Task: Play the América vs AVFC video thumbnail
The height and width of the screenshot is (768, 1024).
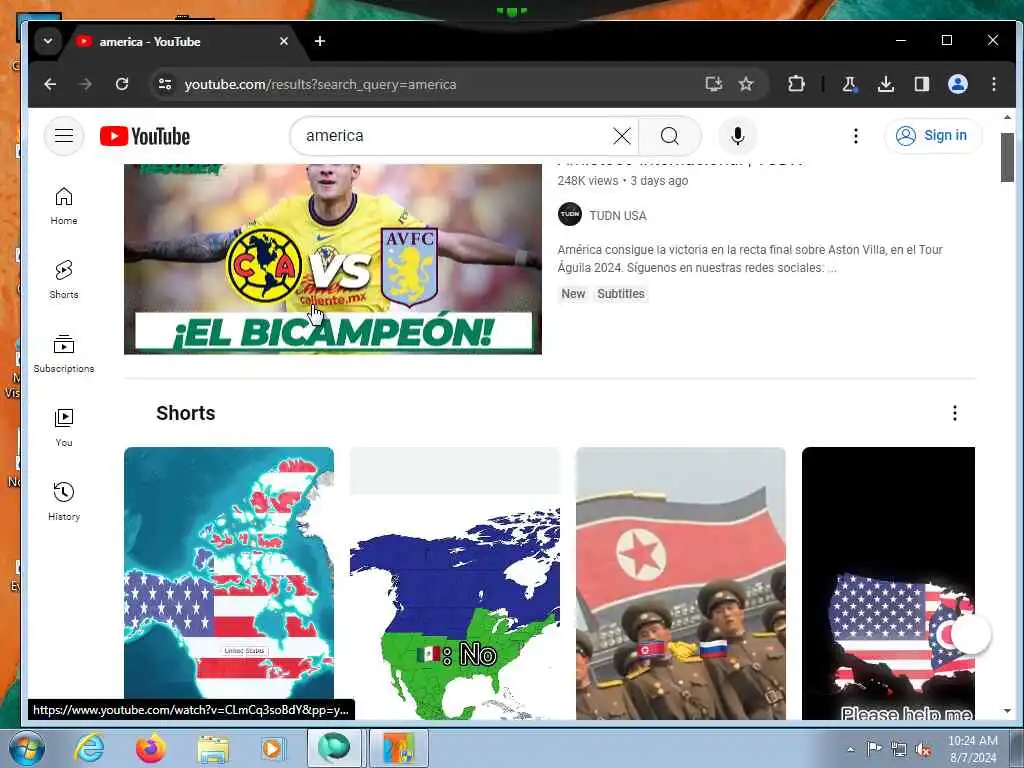Action: [332, 259]
